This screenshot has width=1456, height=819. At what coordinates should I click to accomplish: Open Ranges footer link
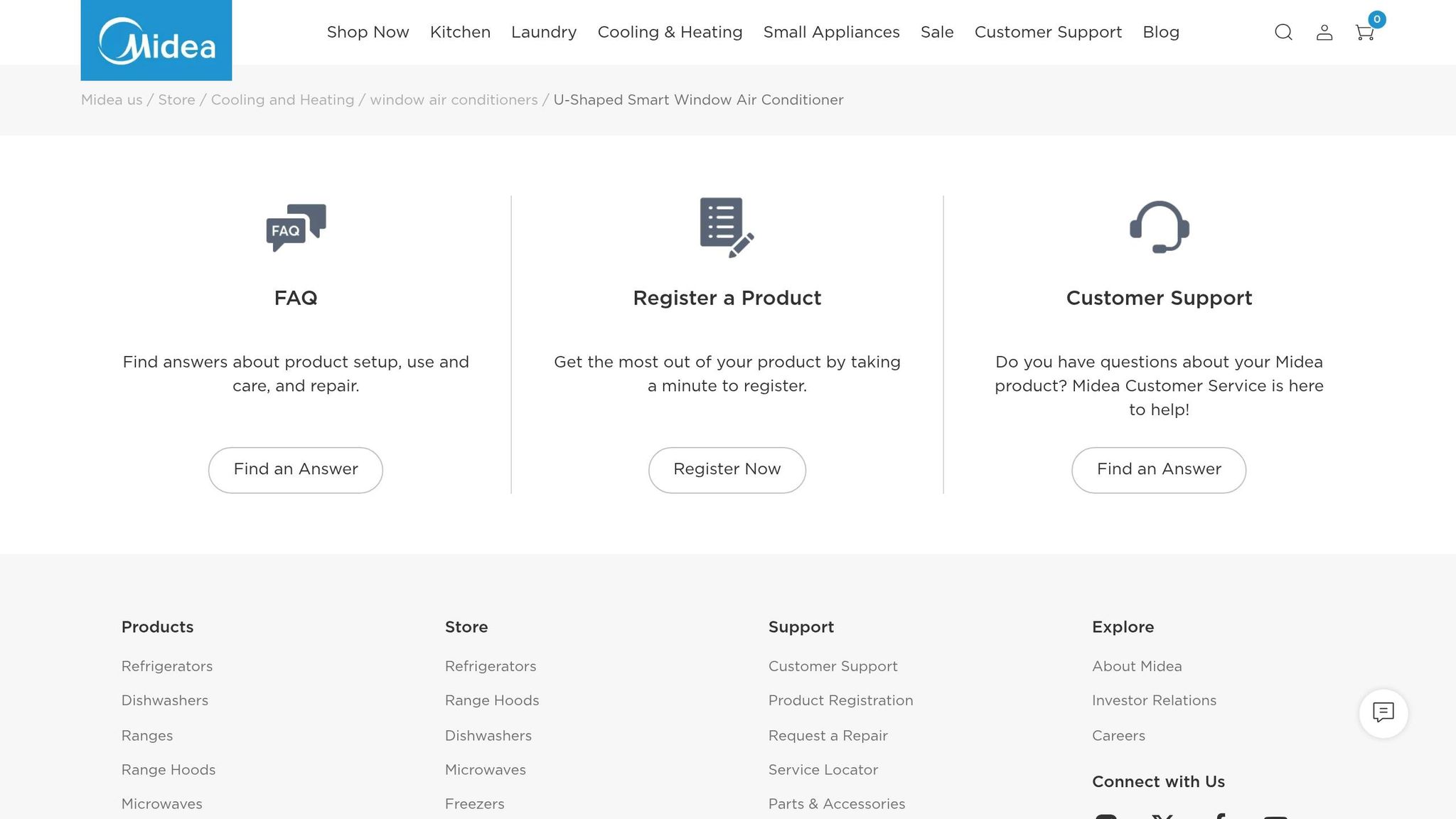pos(147,736)
